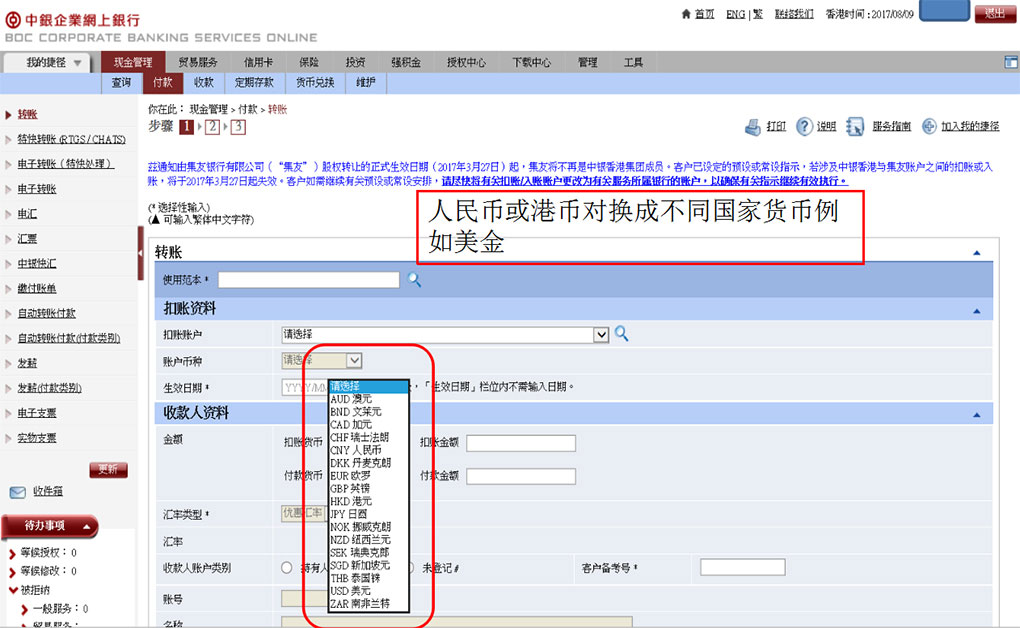This screenshot has width=1020, height=628.
Task: Open the 扣账账户 dropdown list
Action: pyautogui.click(x=601, y=335)
